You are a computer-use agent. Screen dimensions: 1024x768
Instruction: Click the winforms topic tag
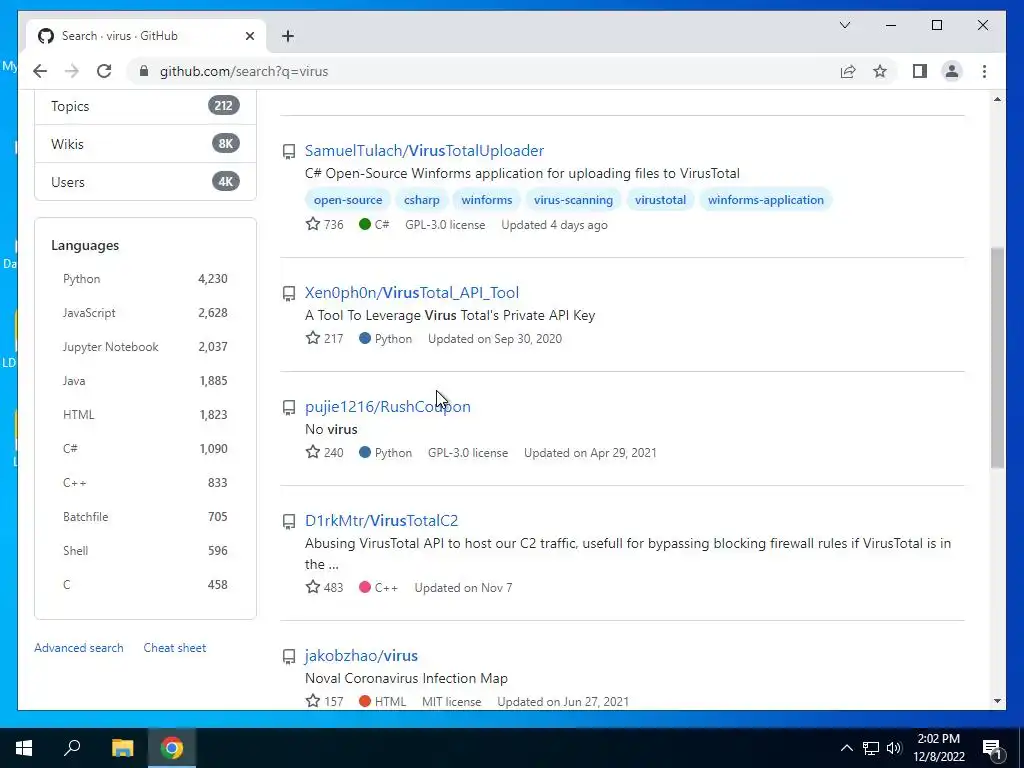pyautogui.click(x=487, y=200)
